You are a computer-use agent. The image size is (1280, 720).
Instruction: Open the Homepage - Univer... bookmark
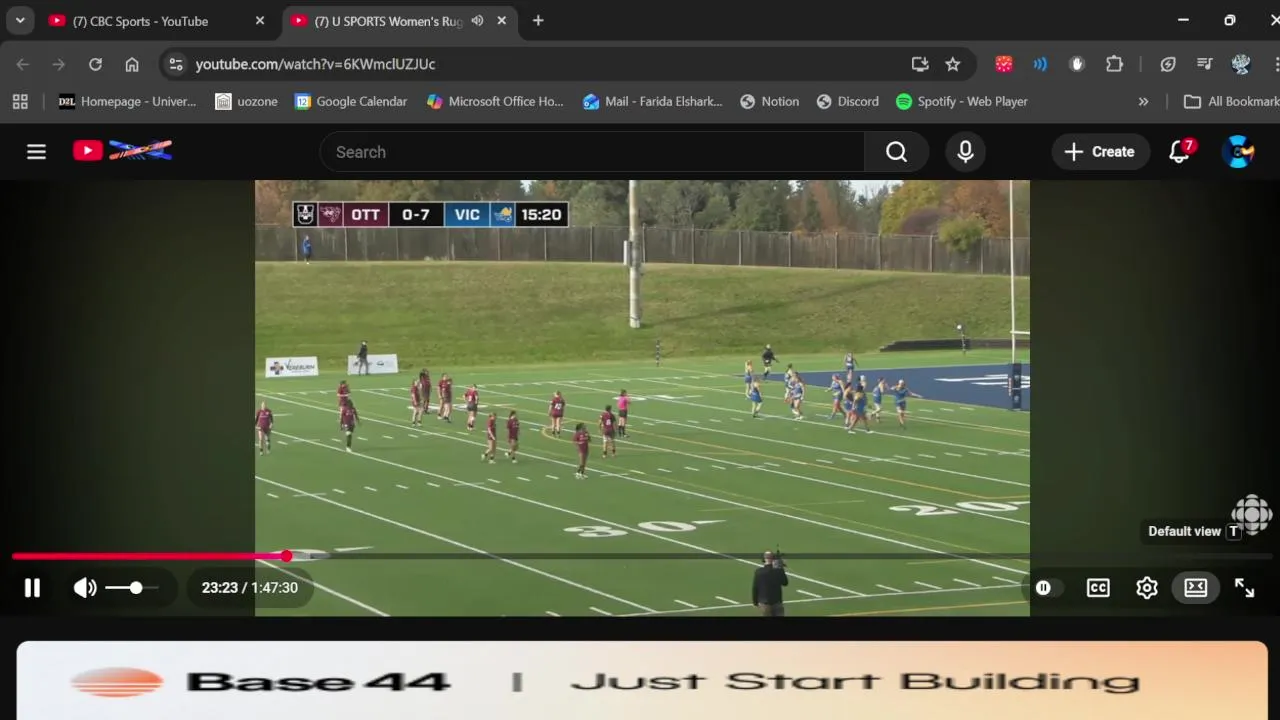[127, 101]
